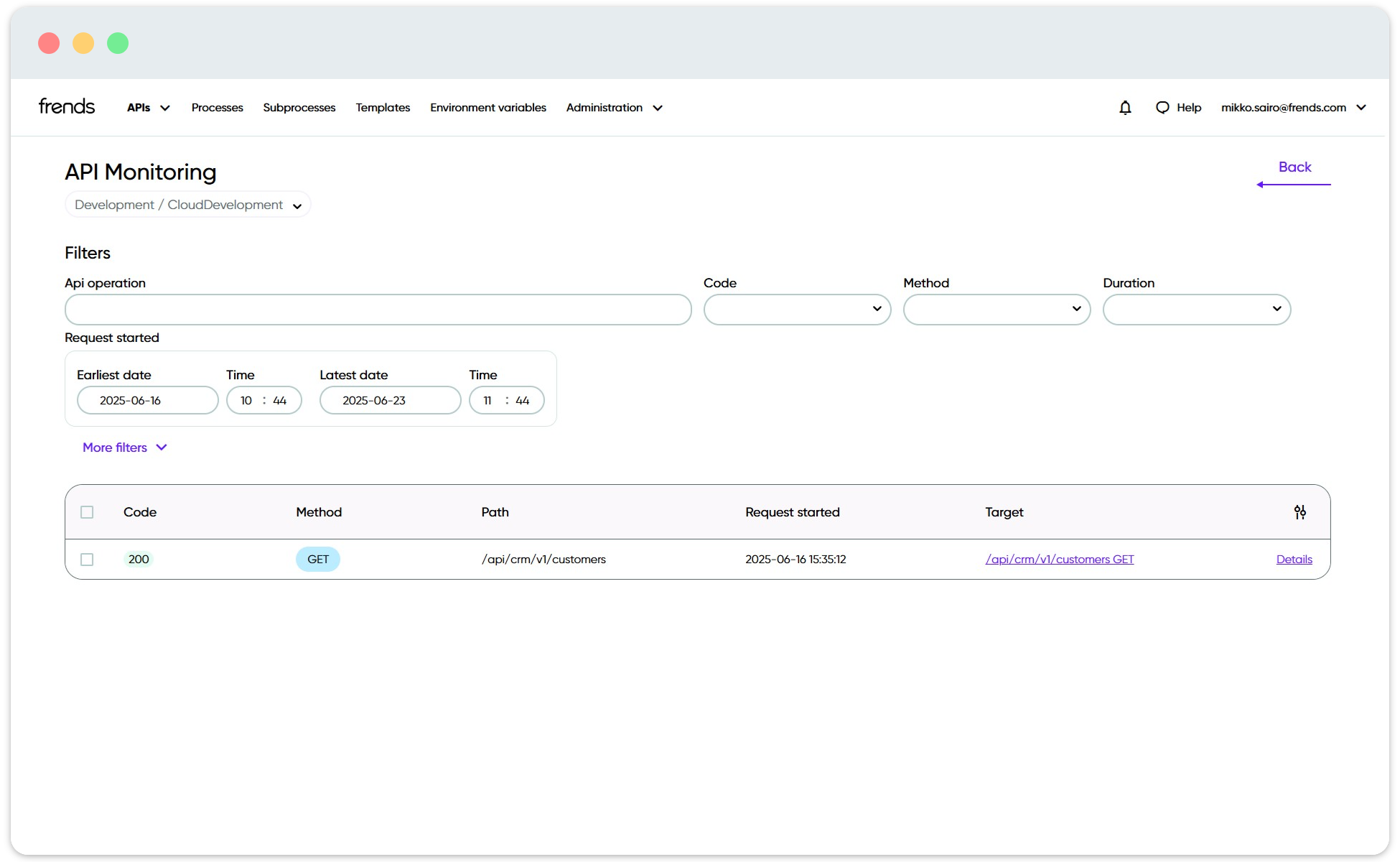The width and height of the screenshot is (1400, 862).
Task: Open the Development / CloudDevelopment environment selector
Action: pyautogui.click(x=187, y=205)
